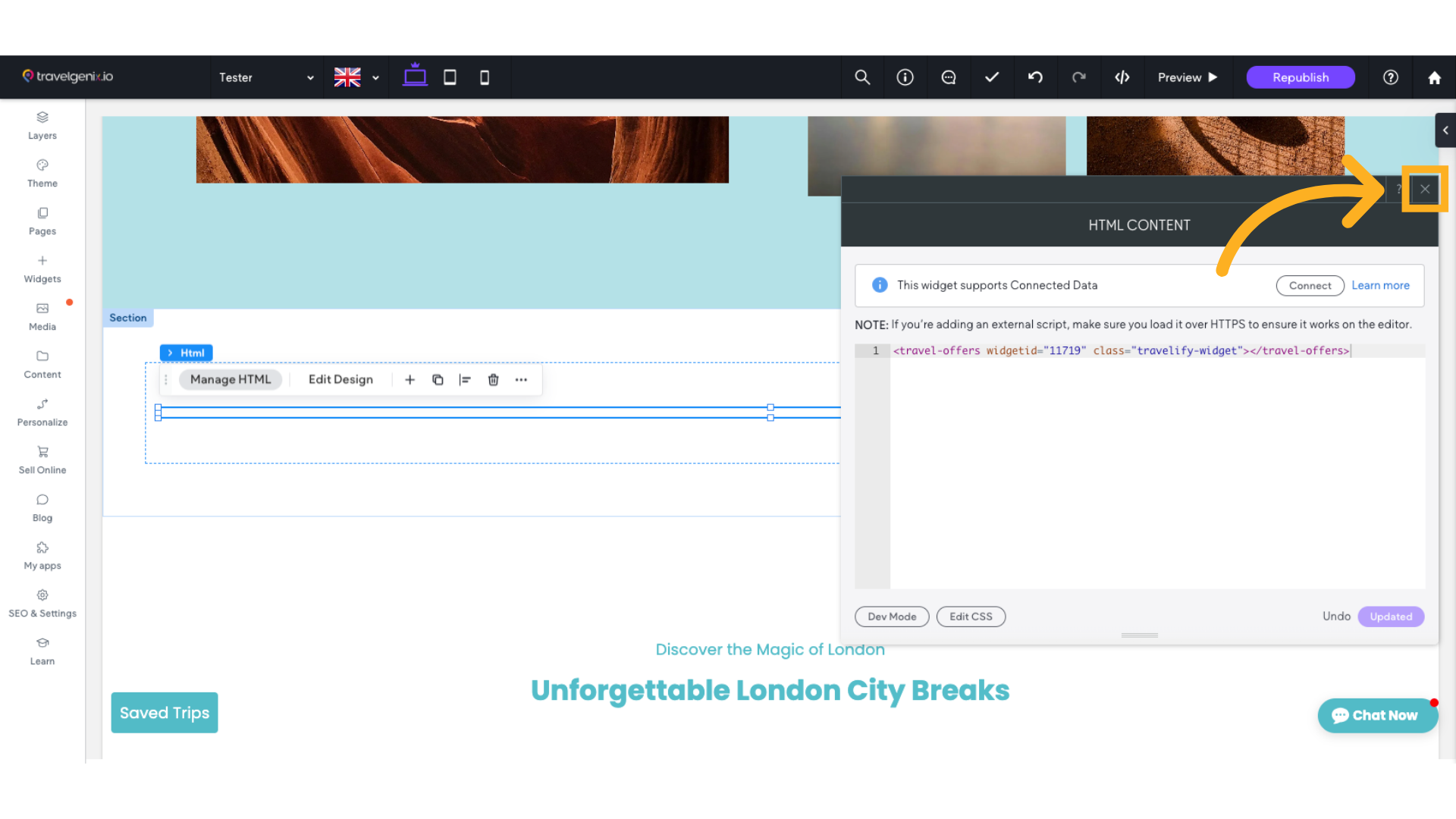
Task: Select Edit Design in widget toolbar
Action: coord(340,380)
